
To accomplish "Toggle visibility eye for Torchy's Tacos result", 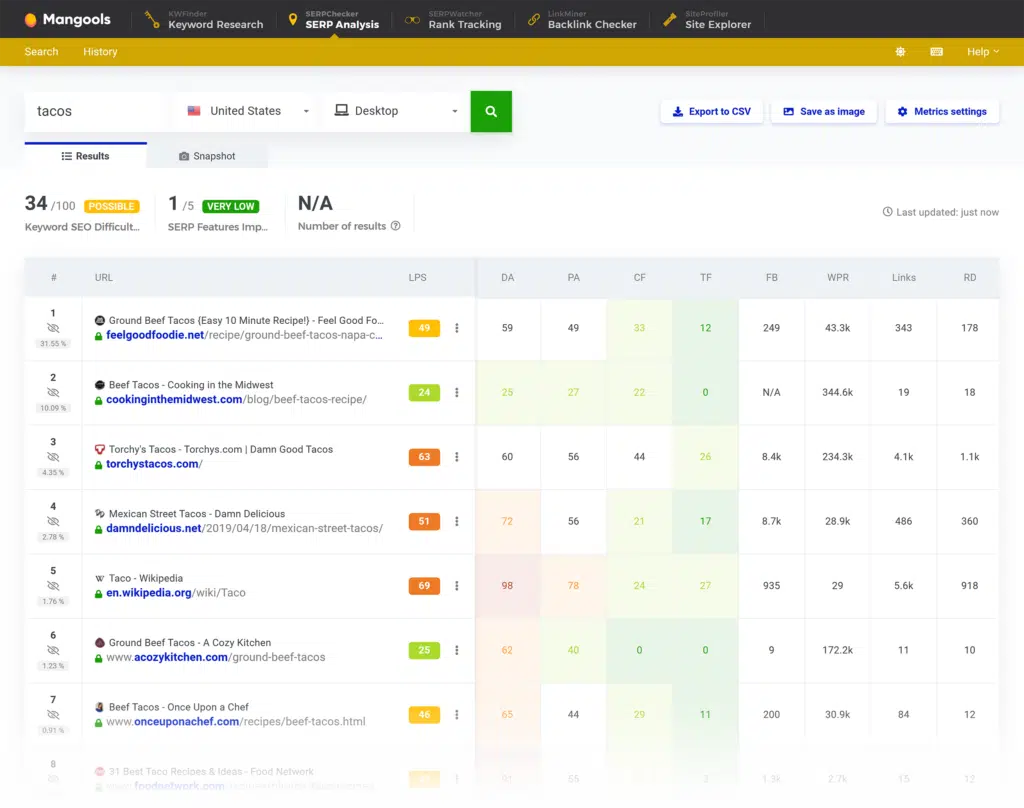I will point(54,457).
